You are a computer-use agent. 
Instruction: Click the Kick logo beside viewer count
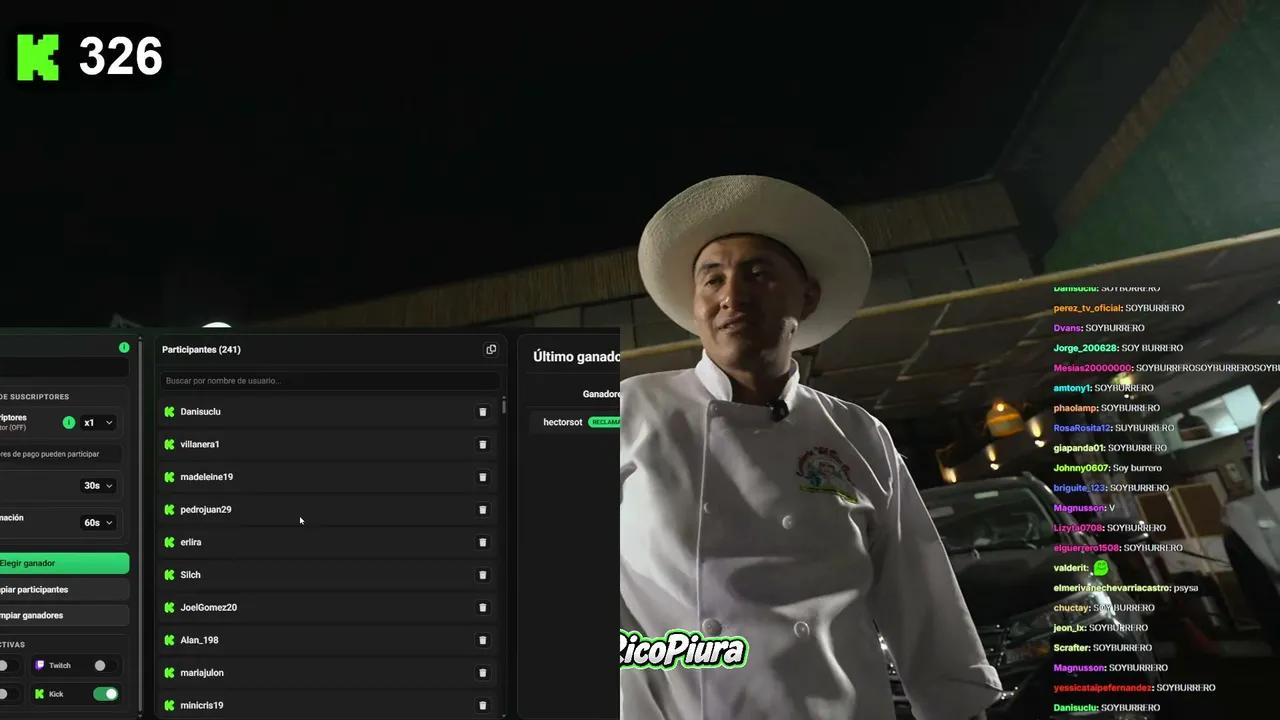point(38,57)
